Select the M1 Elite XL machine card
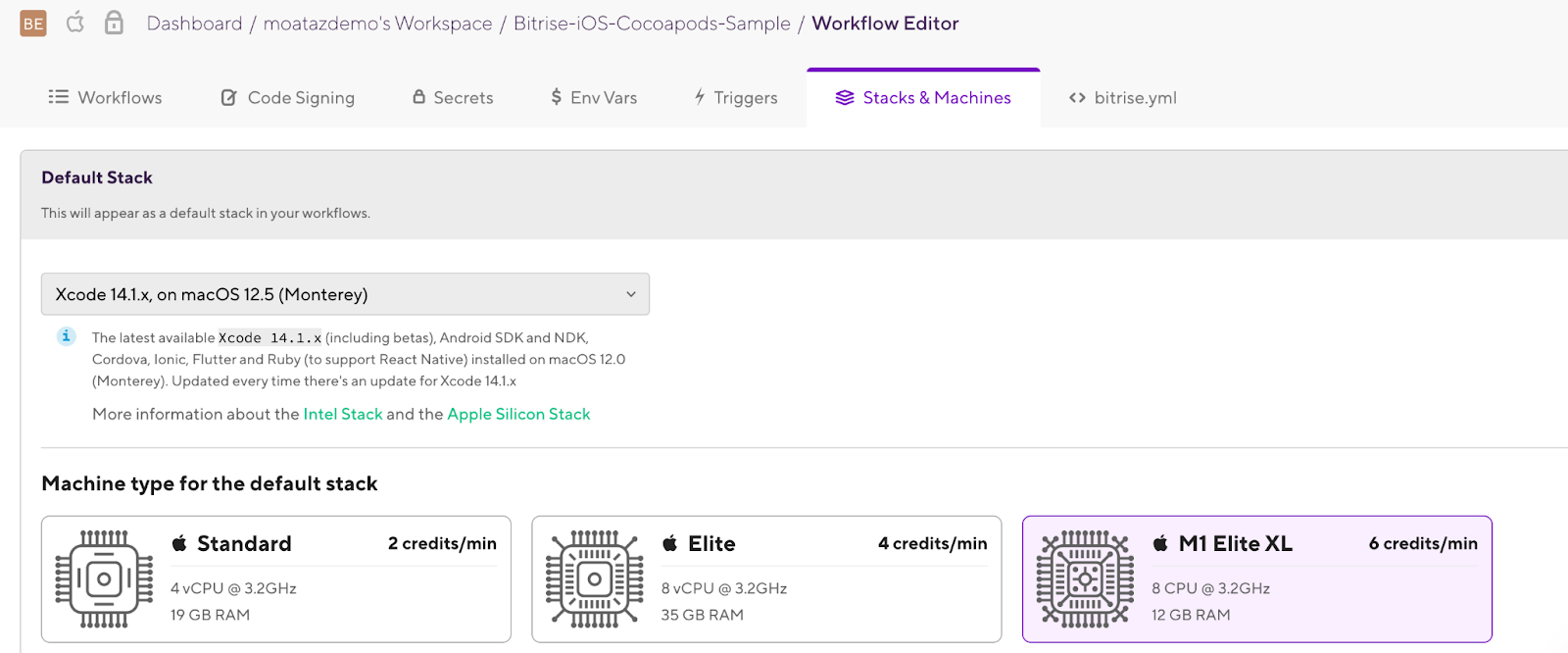This screenshot has width=1568, height=653. (x=1257, y=579)
